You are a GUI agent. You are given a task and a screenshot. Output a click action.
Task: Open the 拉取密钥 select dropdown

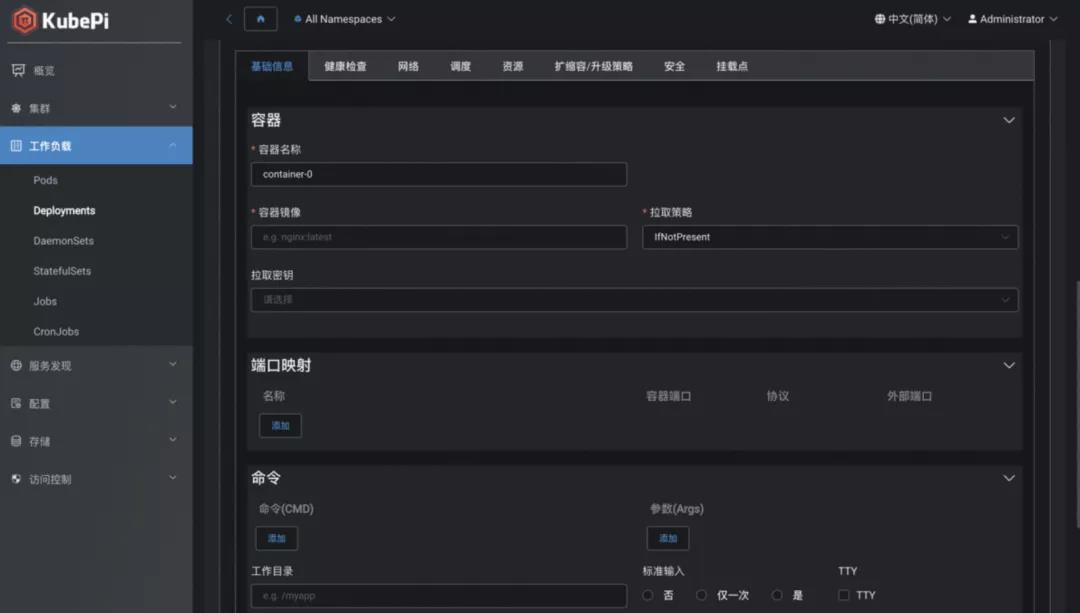tap(634, 300)
